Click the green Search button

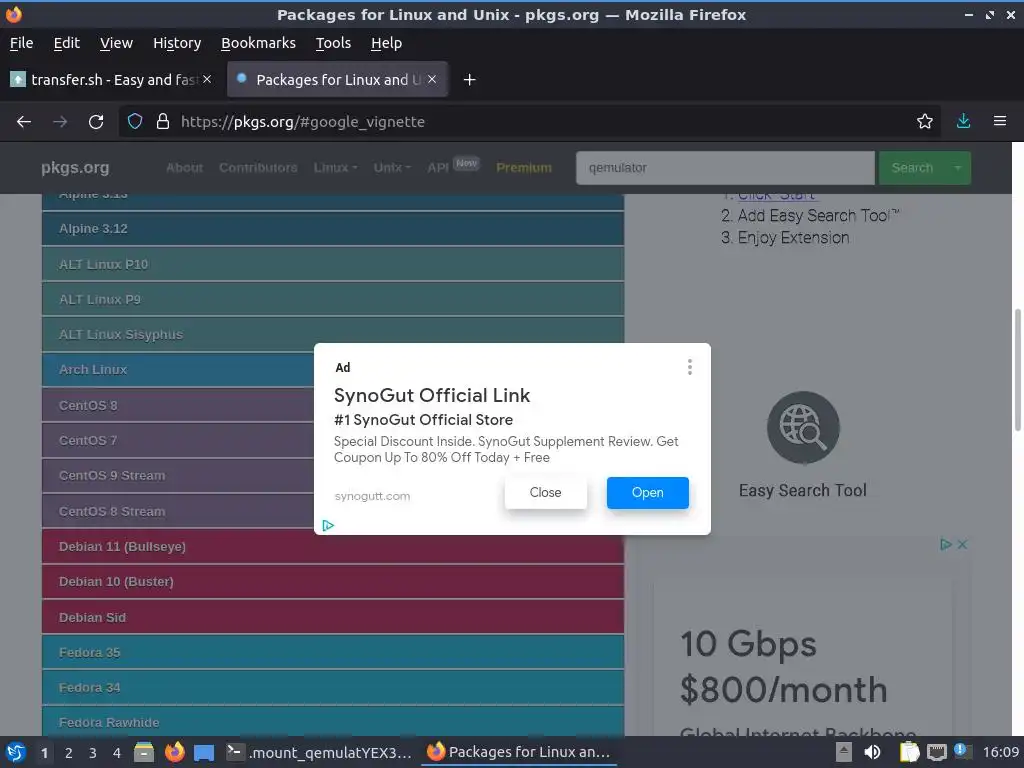click(x=912, y=168)
